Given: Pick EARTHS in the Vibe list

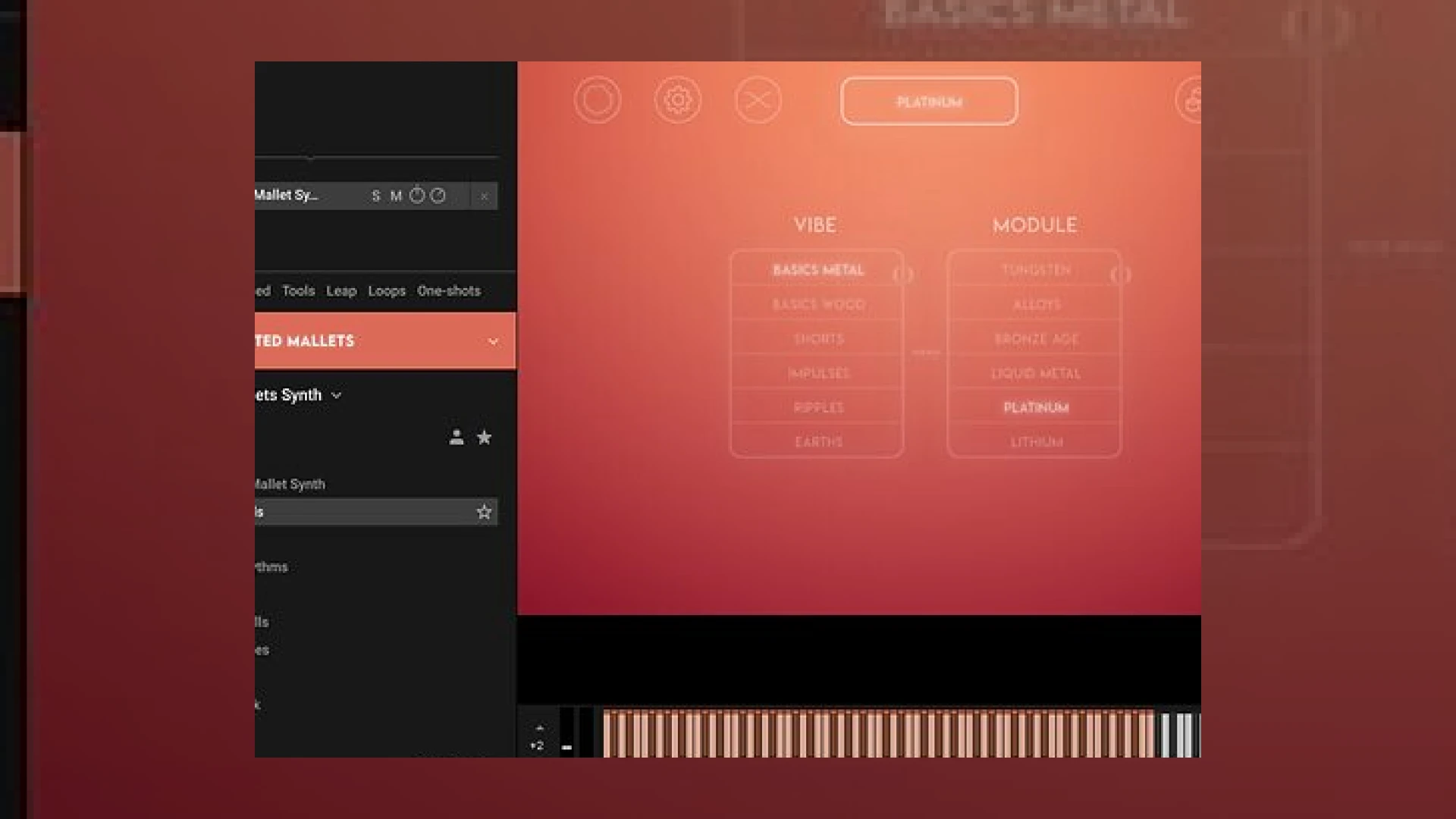Looking at the screenshot, I should click(x=817, y=441).
